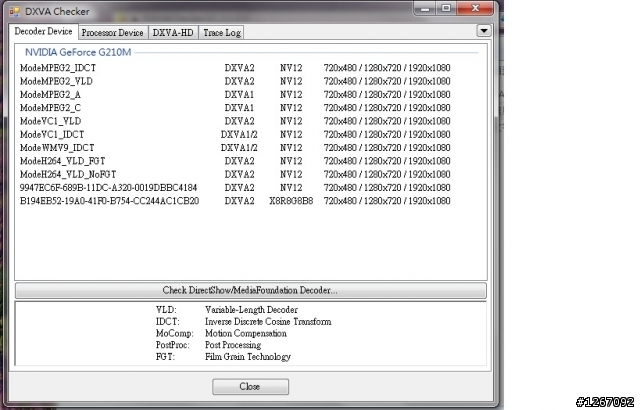Select the B194EB52-19A0-41F0-B754-CC244AC1CB20 row
The height and width of the screenshot is (410, 640).
pyautogui.click(x=235, y=201)
